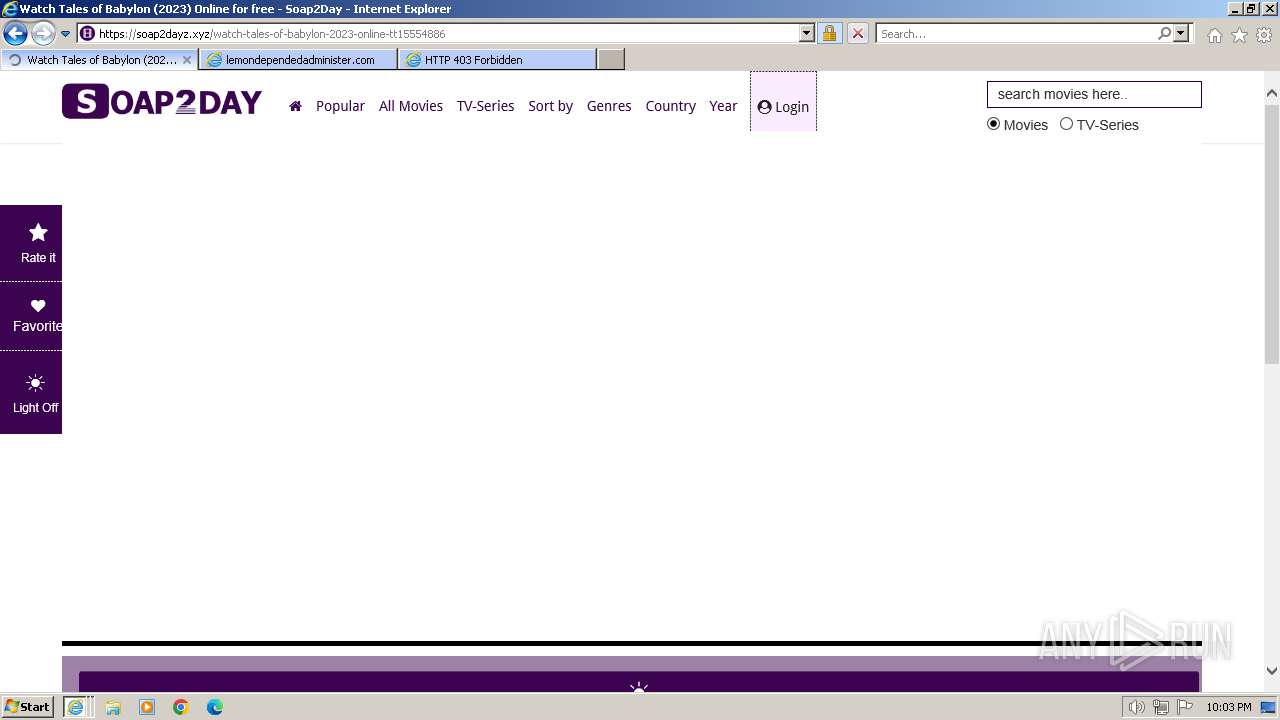The height and width of the screenshot is (720, 1280).
Task: Add movie to Favorite with heart icon
Action: click(38, 306)
